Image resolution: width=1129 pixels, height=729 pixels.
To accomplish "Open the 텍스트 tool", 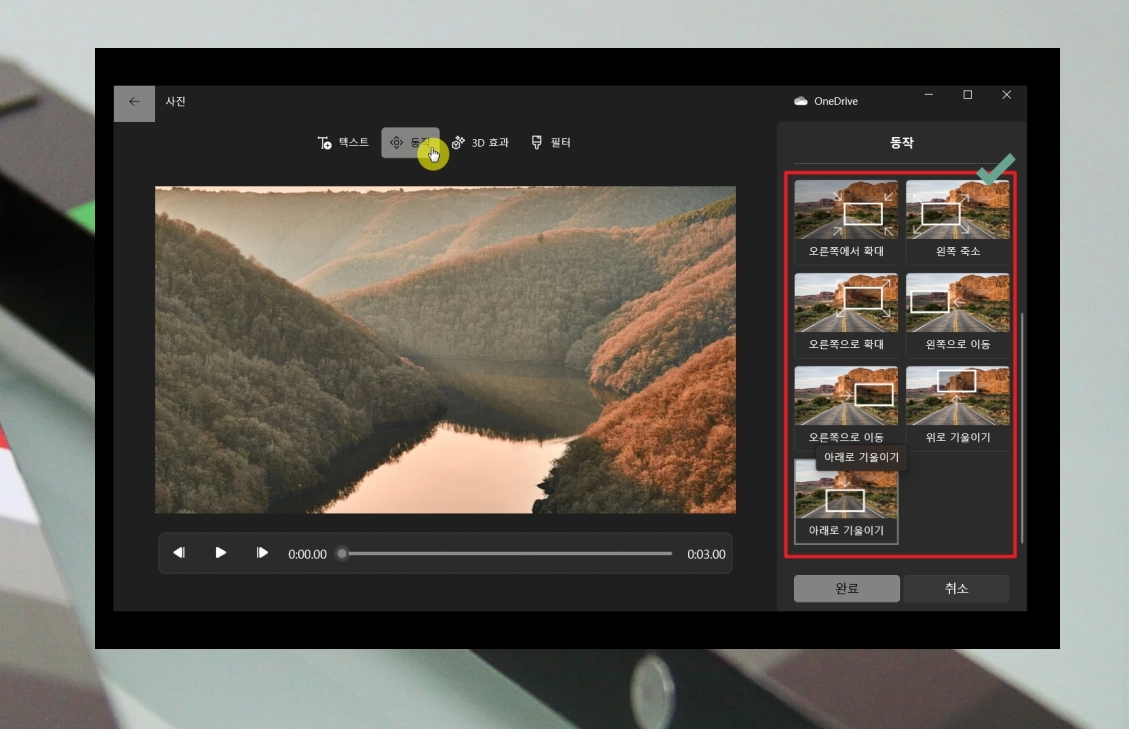I will 343,143.
